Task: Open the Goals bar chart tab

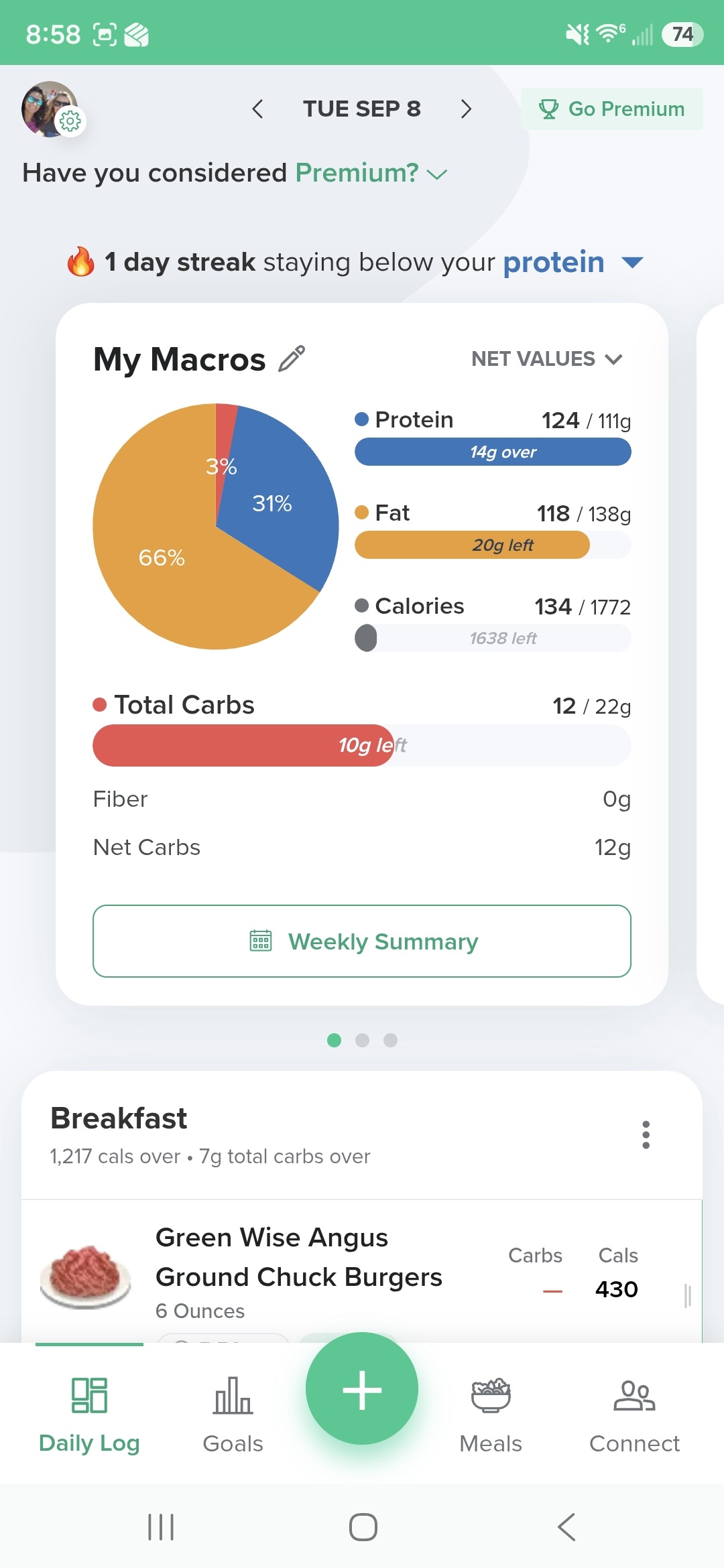Action: click(233, 1415)
